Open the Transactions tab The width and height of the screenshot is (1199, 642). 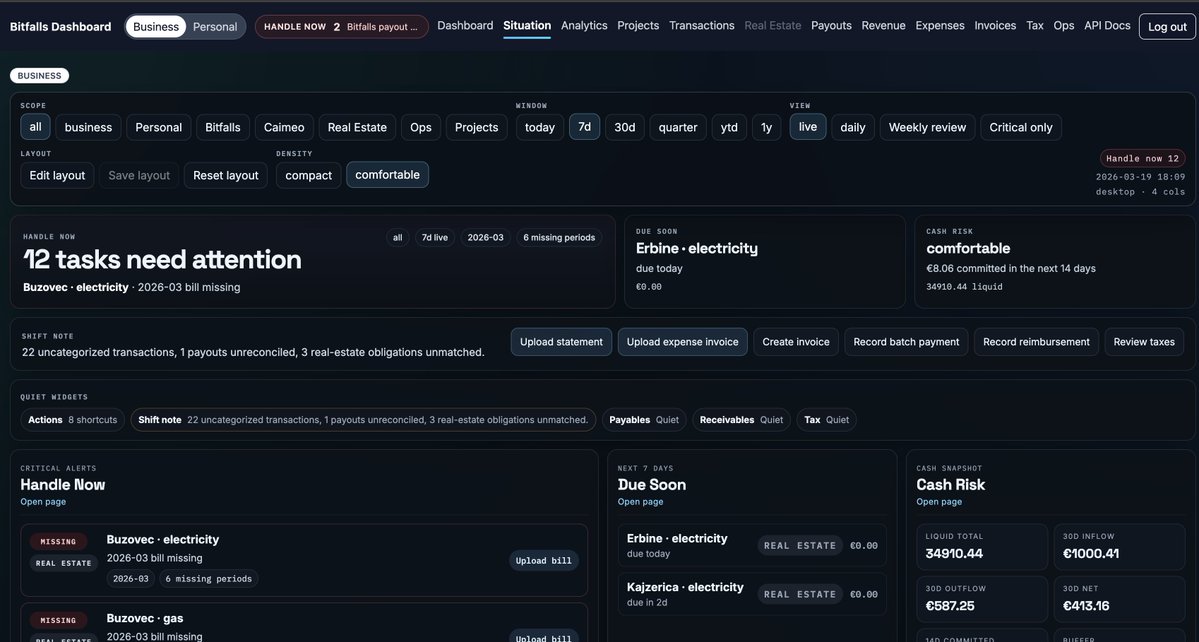coord(701,25)
